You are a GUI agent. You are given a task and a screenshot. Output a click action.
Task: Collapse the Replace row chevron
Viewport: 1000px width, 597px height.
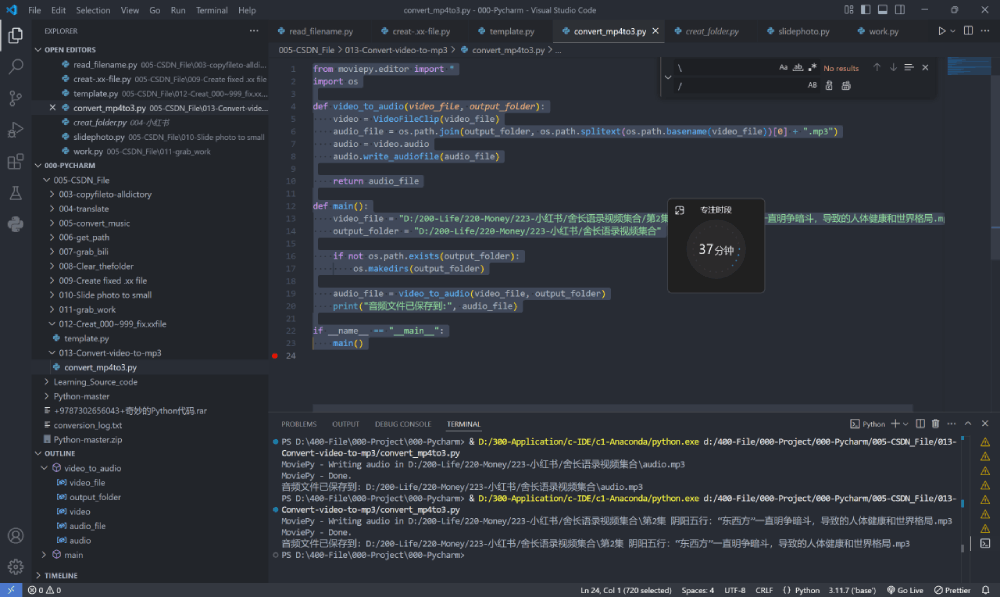(x=668, y=77)
